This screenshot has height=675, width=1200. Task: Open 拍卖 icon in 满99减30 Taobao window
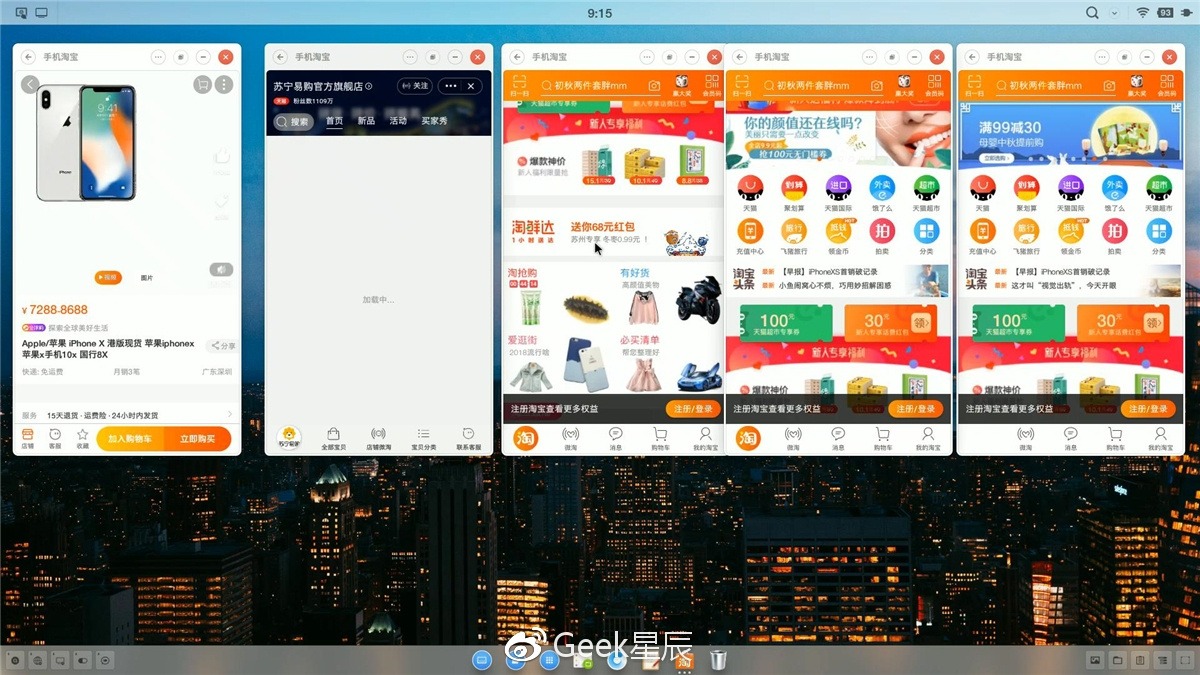[1115, 236]
